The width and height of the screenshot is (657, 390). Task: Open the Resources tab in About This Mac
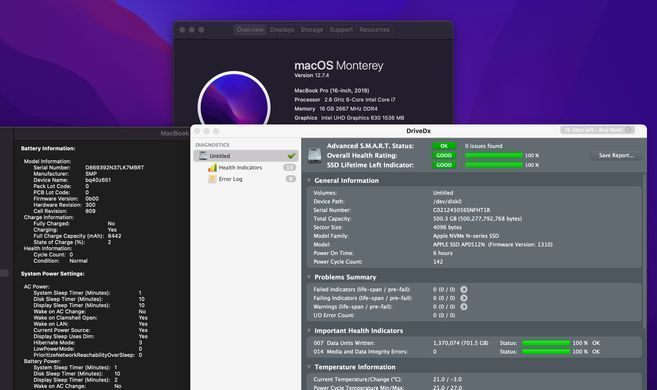375,30
